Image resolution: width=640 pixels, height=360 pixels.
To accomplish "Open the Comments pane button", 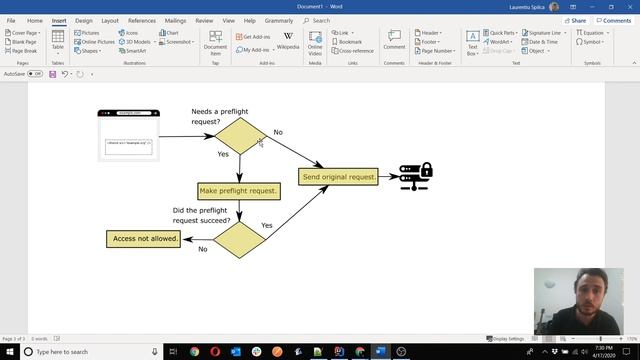I will [613, 20].
